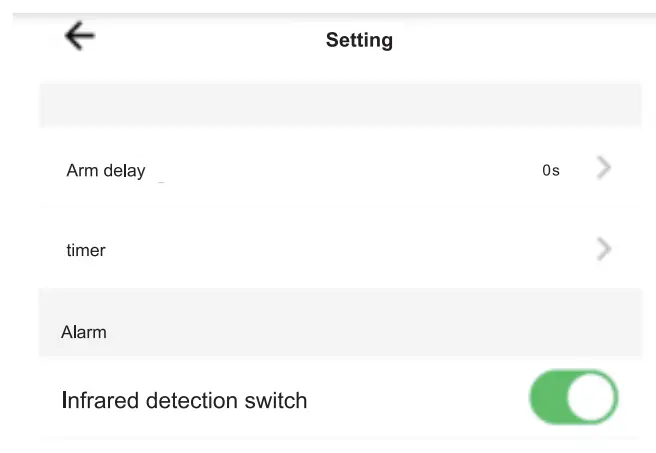Click the gray band above Arm delay

click(340, 105)
